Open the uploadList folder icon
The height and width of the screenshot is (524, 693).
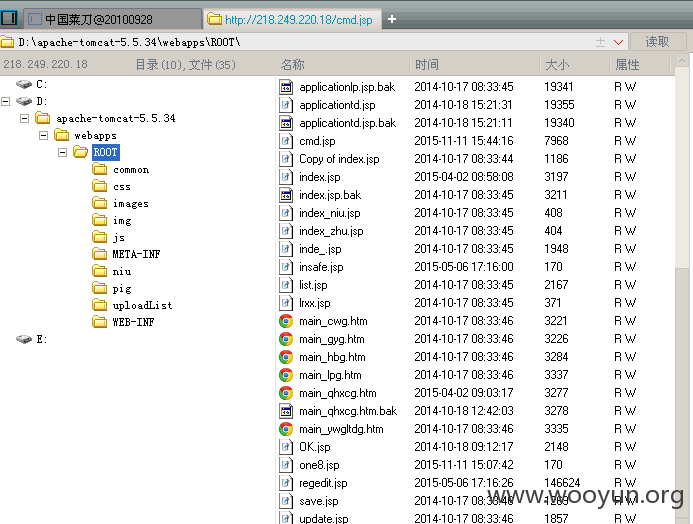coord(99,305)
